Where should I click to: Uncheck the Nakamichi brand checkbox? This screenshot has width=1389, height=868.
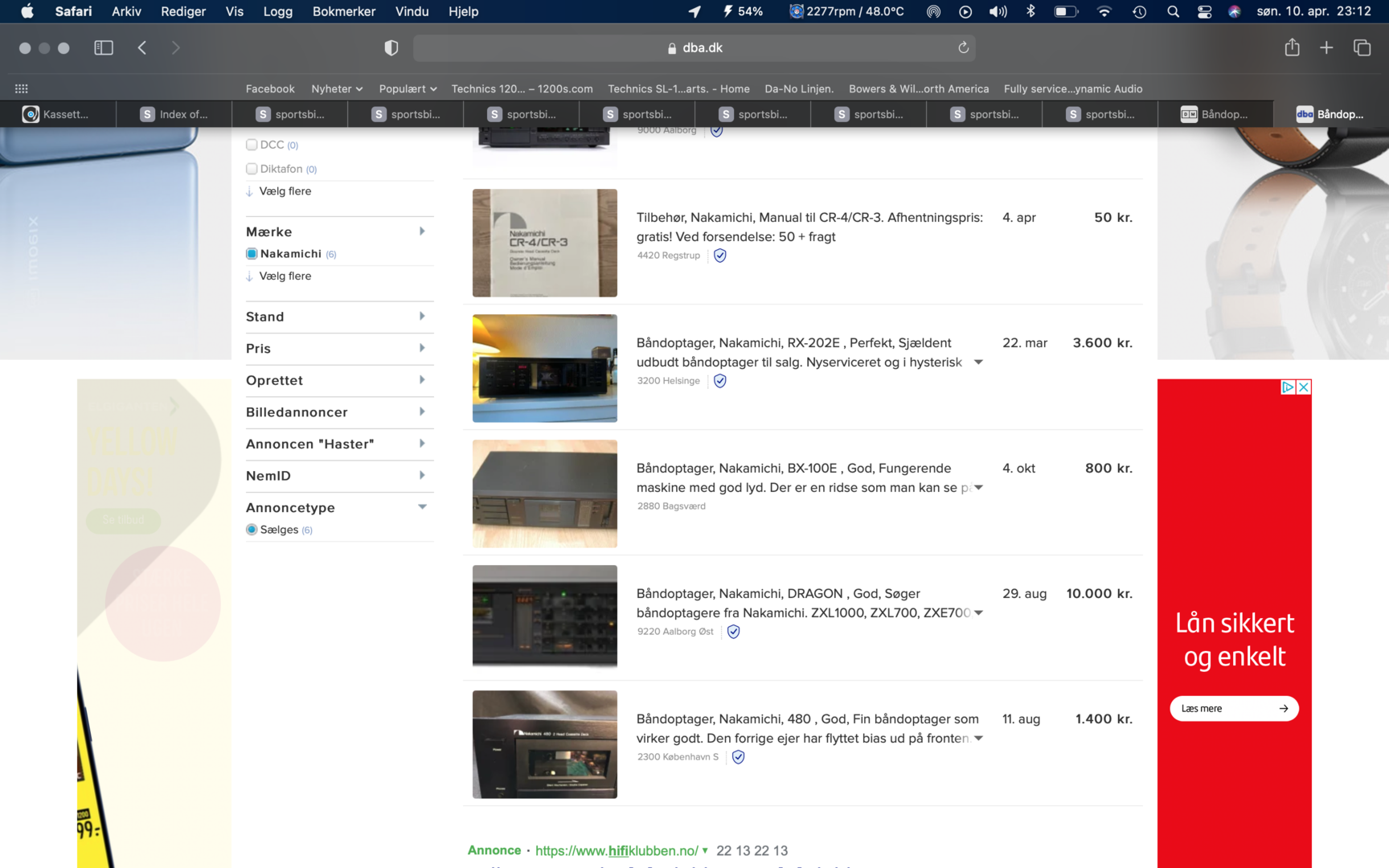tap(252, 254)
